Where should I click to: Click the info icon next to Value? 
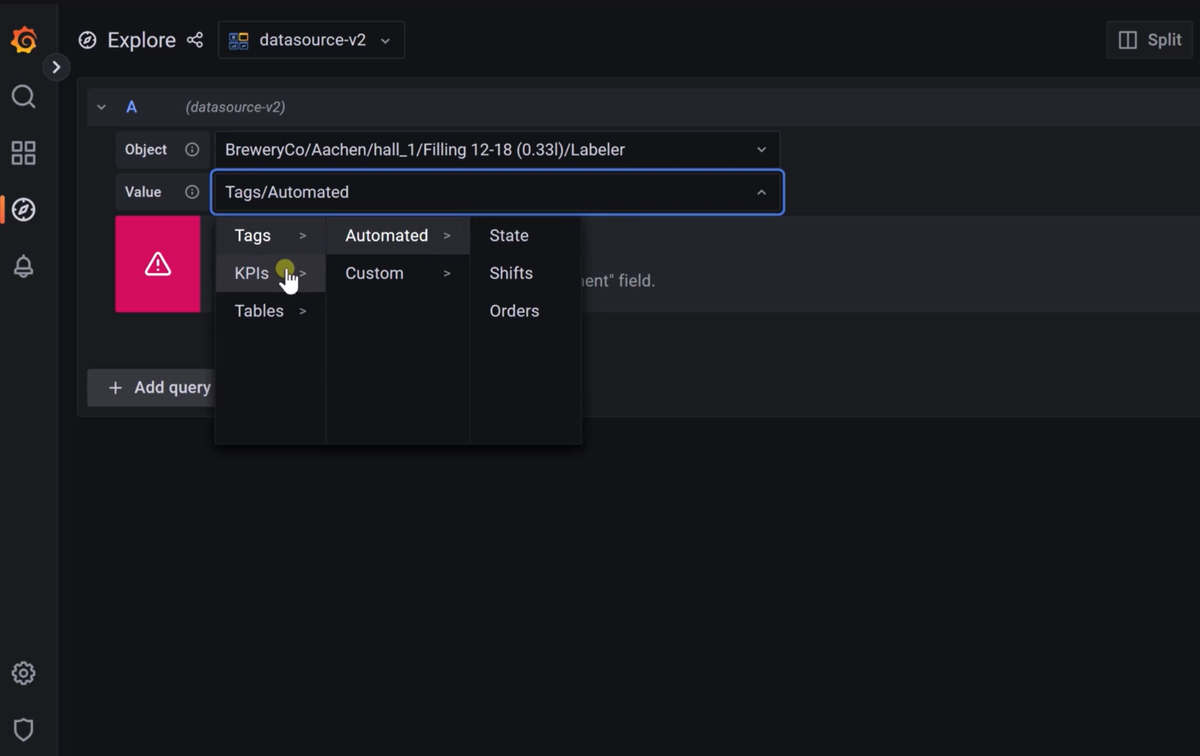(192, 192)
